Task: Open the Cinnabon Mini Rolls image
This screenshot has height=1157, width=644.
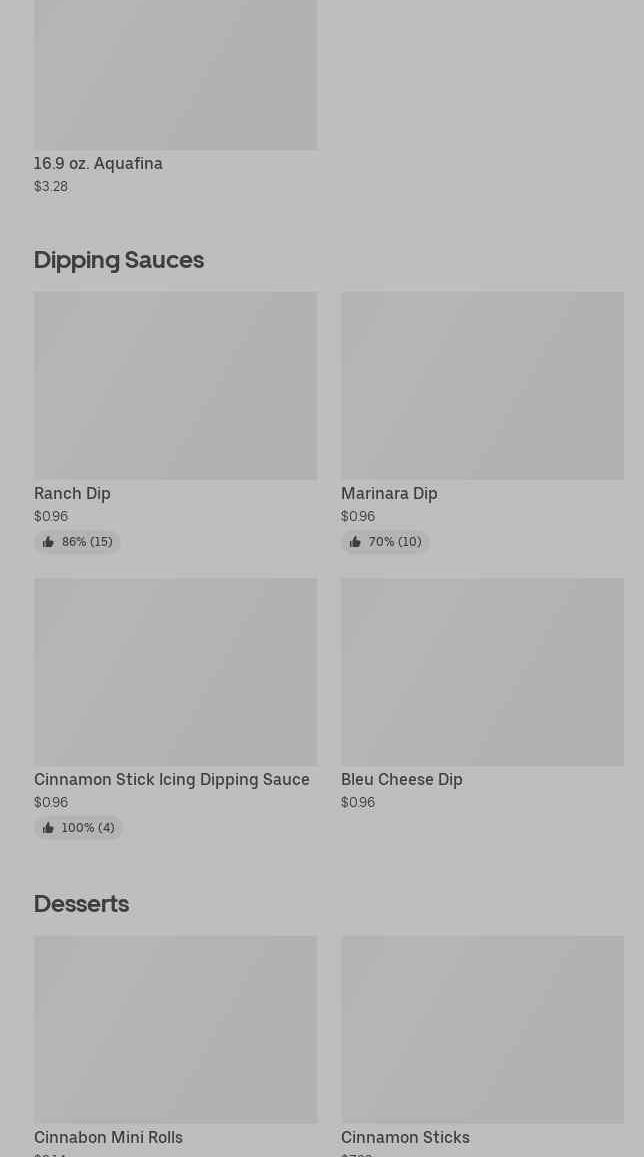Action: click(x=175, y=1029)
